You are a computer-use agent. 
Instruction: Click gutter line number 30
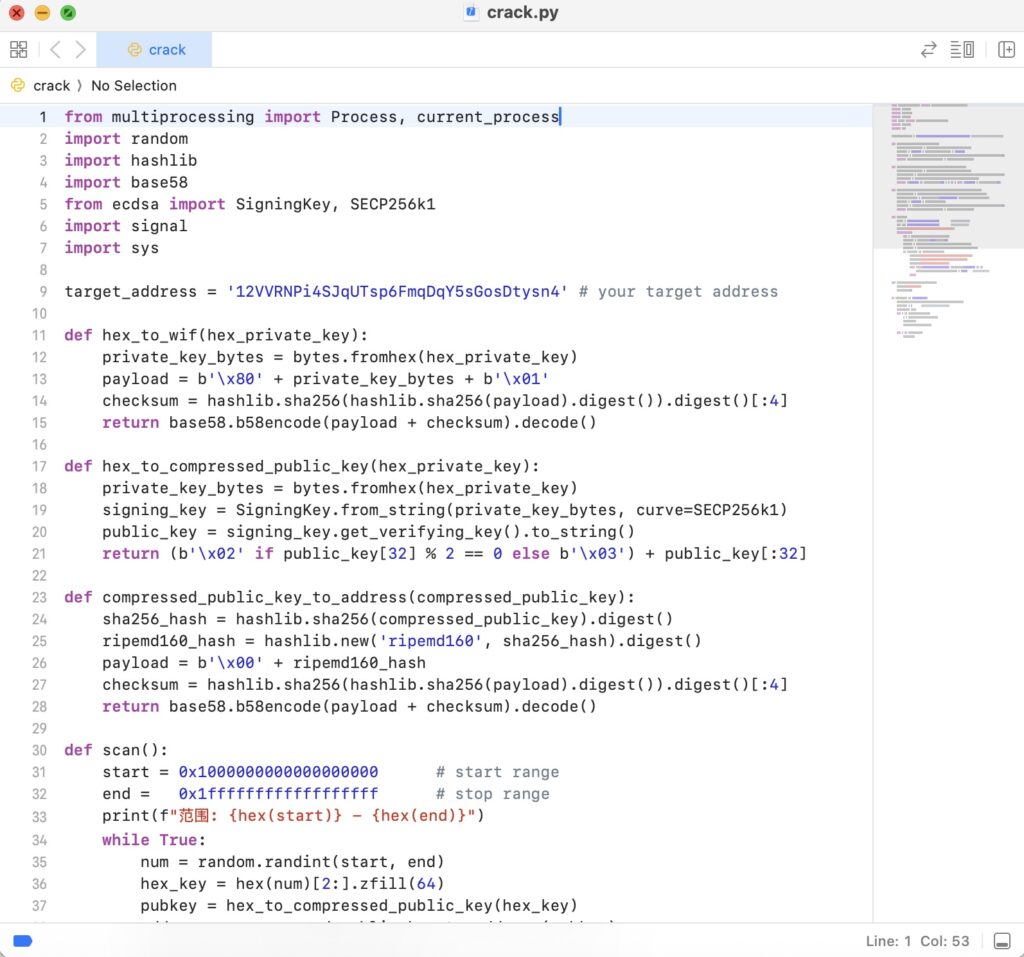tap(39, 750)
